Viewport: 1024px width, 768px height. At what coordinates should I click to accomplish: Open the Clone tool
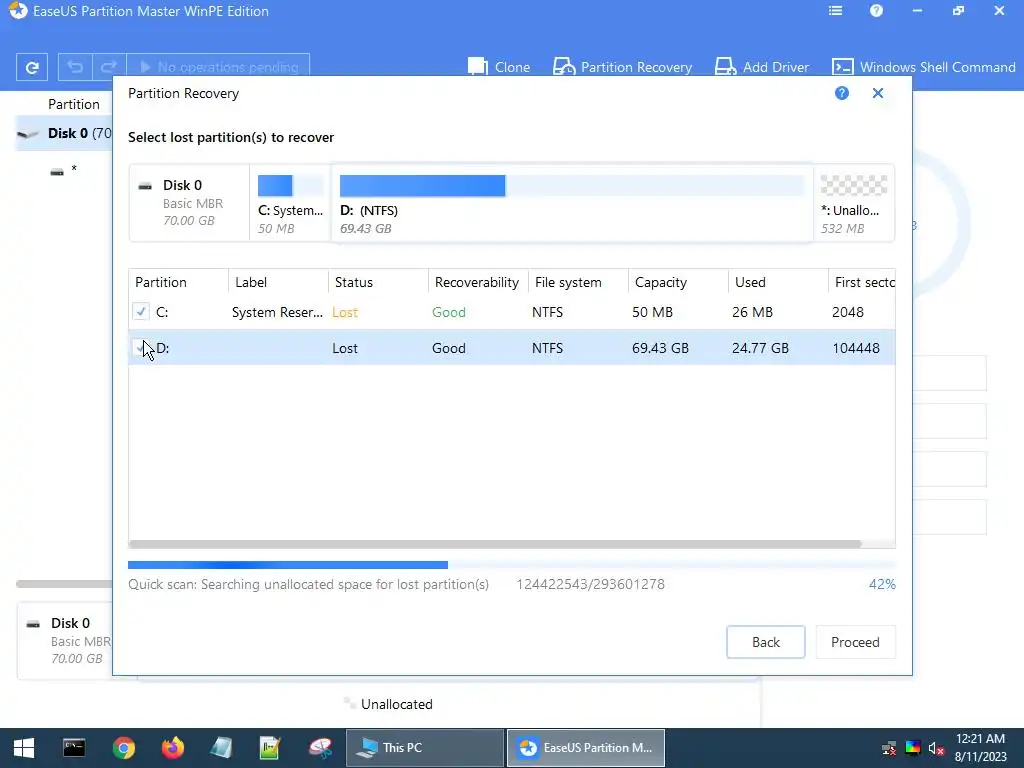coord(499,67)
